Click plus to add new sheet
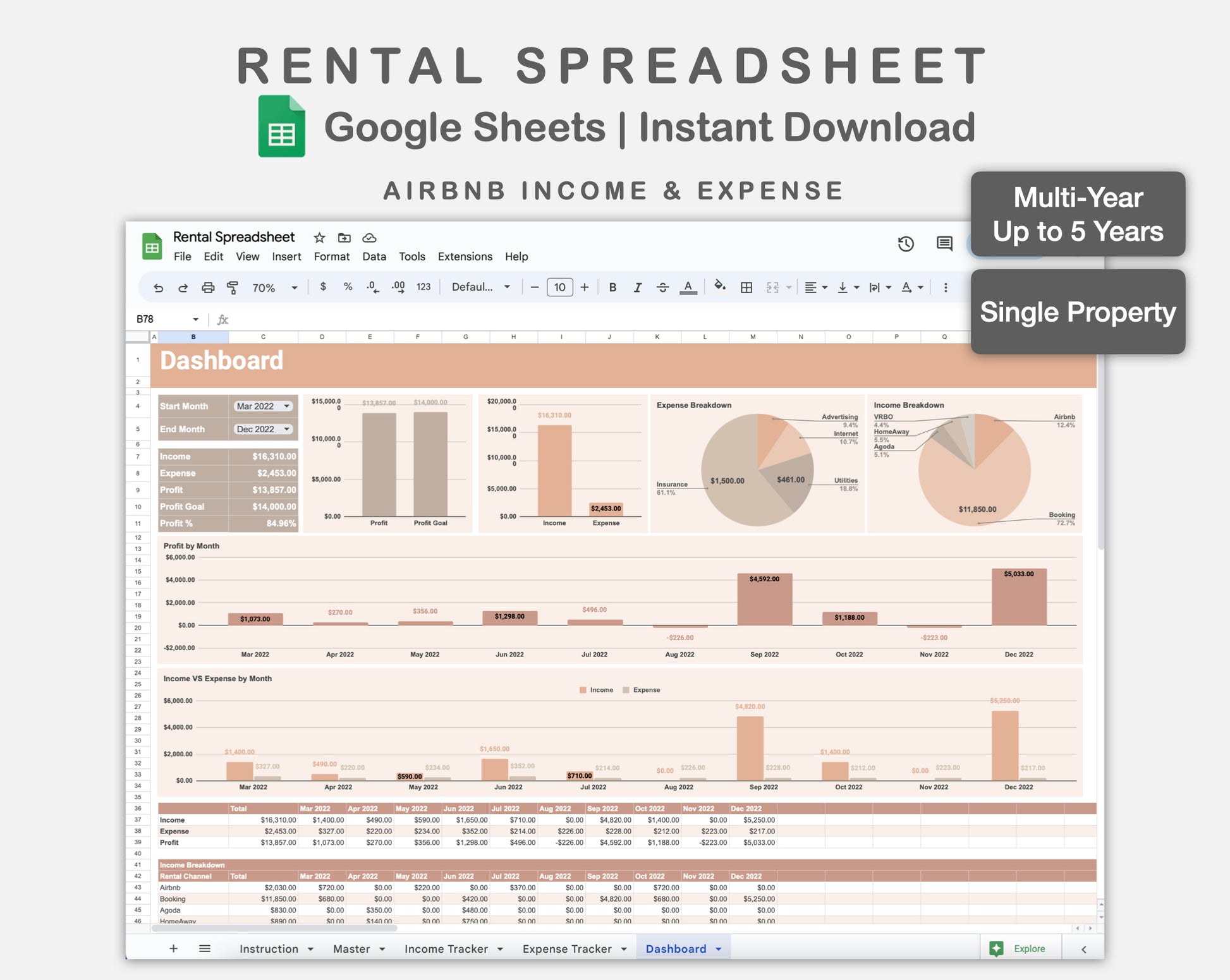 [x=173, y=948]
